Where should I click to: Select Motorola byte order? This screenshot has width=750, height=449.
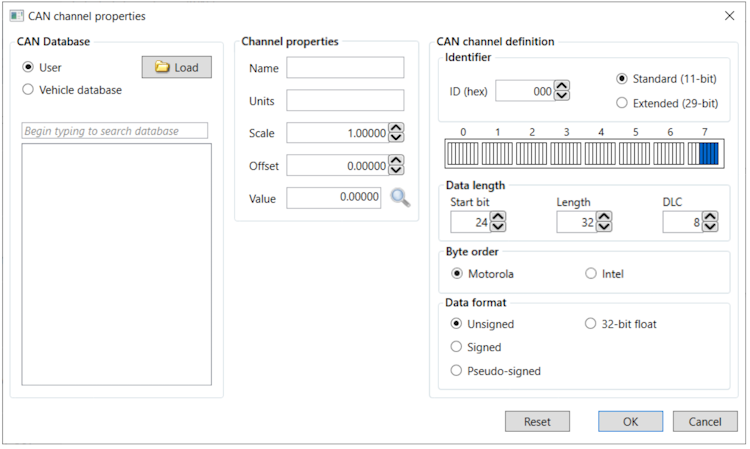coord(457,274)
